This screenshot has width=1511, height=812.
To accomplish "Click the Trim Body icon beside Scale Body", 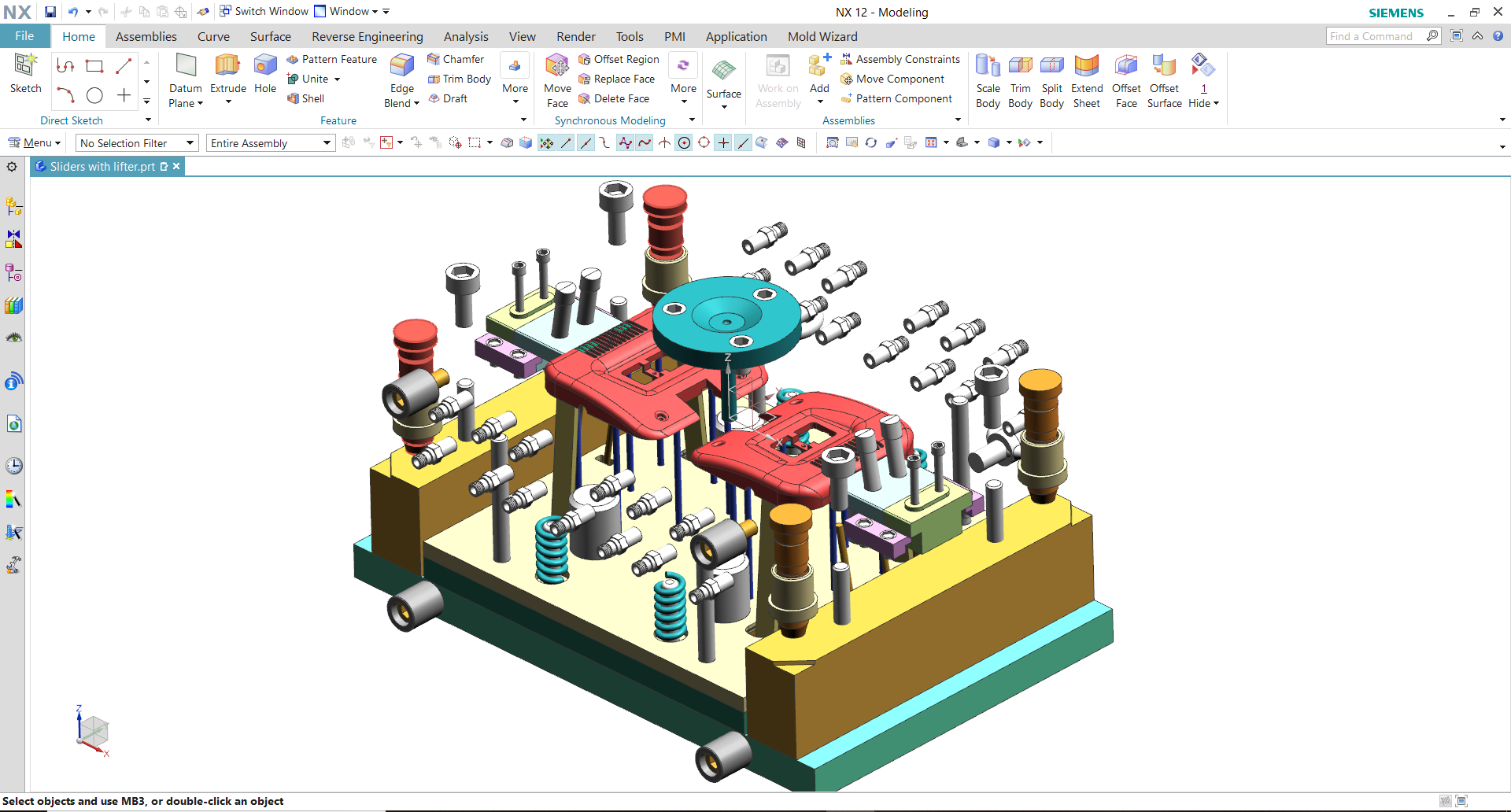I will pyautogui.click(x=1020, y=66).
